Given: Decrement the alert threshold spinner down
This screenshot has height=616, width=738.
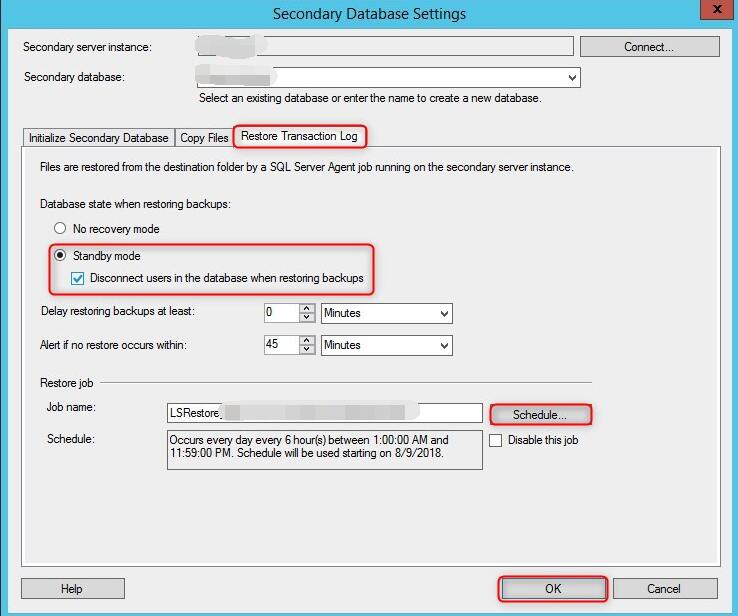Looking at the screenshot, I should coord(308,350).
